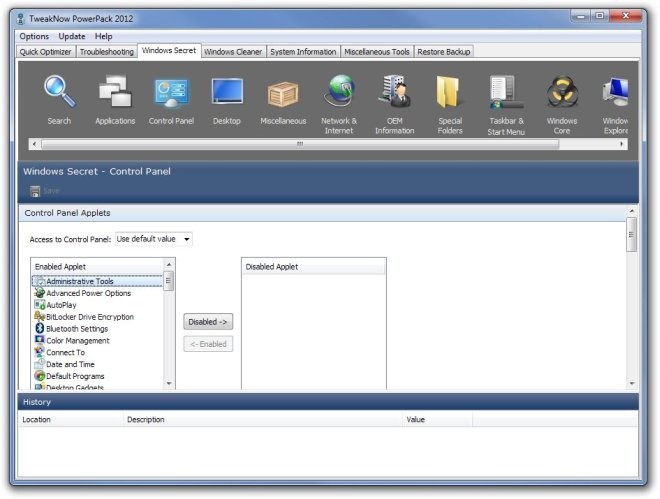Click the Bluetooth Settings icon
The image size is (660, 499).
(x=40, y=328)
